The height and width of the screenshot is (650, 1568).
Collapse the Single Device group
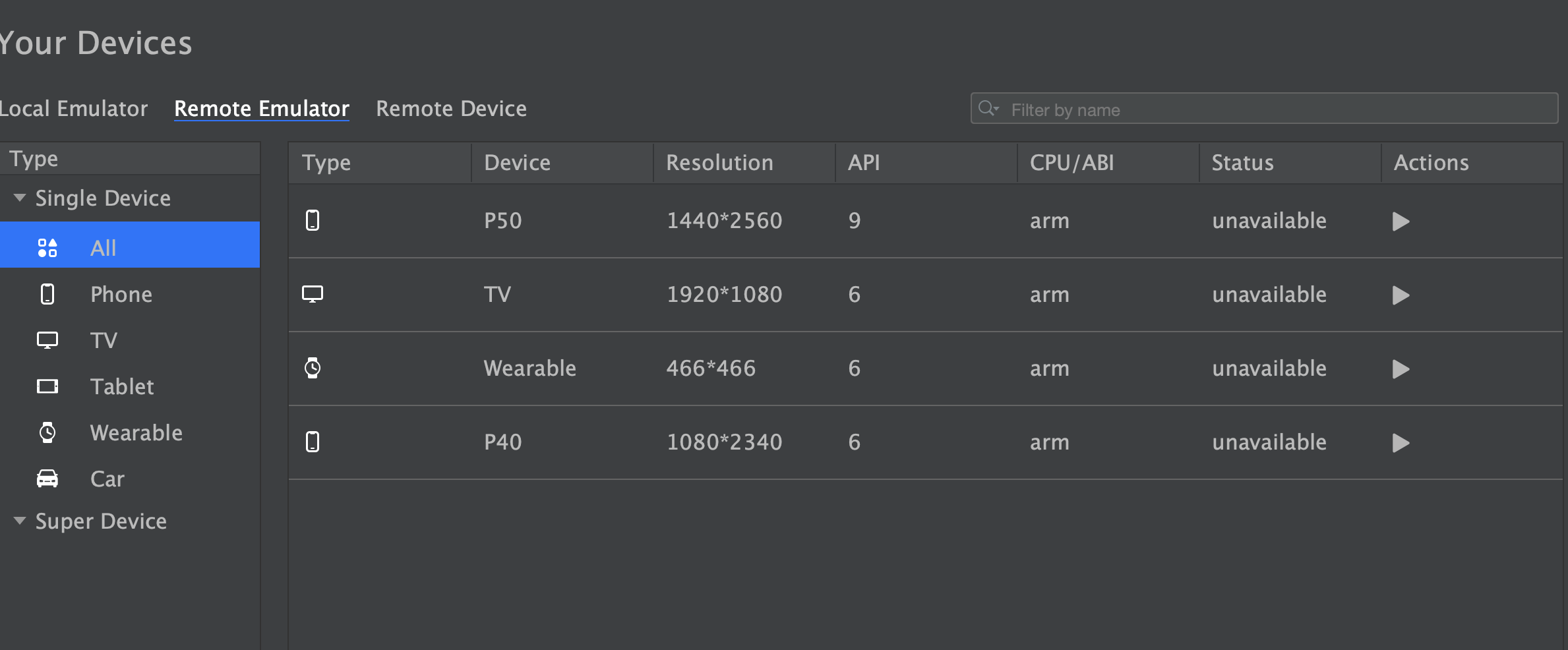(20, 198)
